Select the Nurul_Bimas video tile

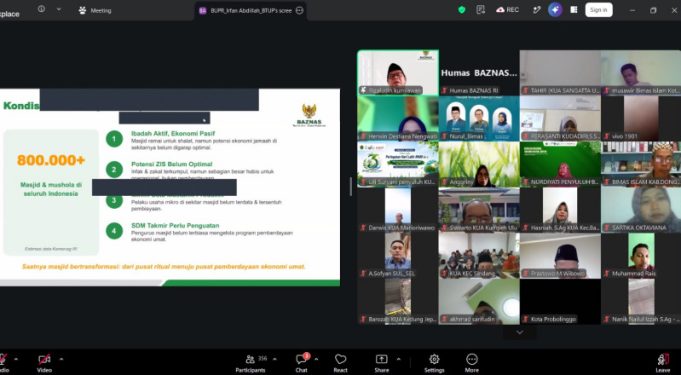tap(479, 118)
